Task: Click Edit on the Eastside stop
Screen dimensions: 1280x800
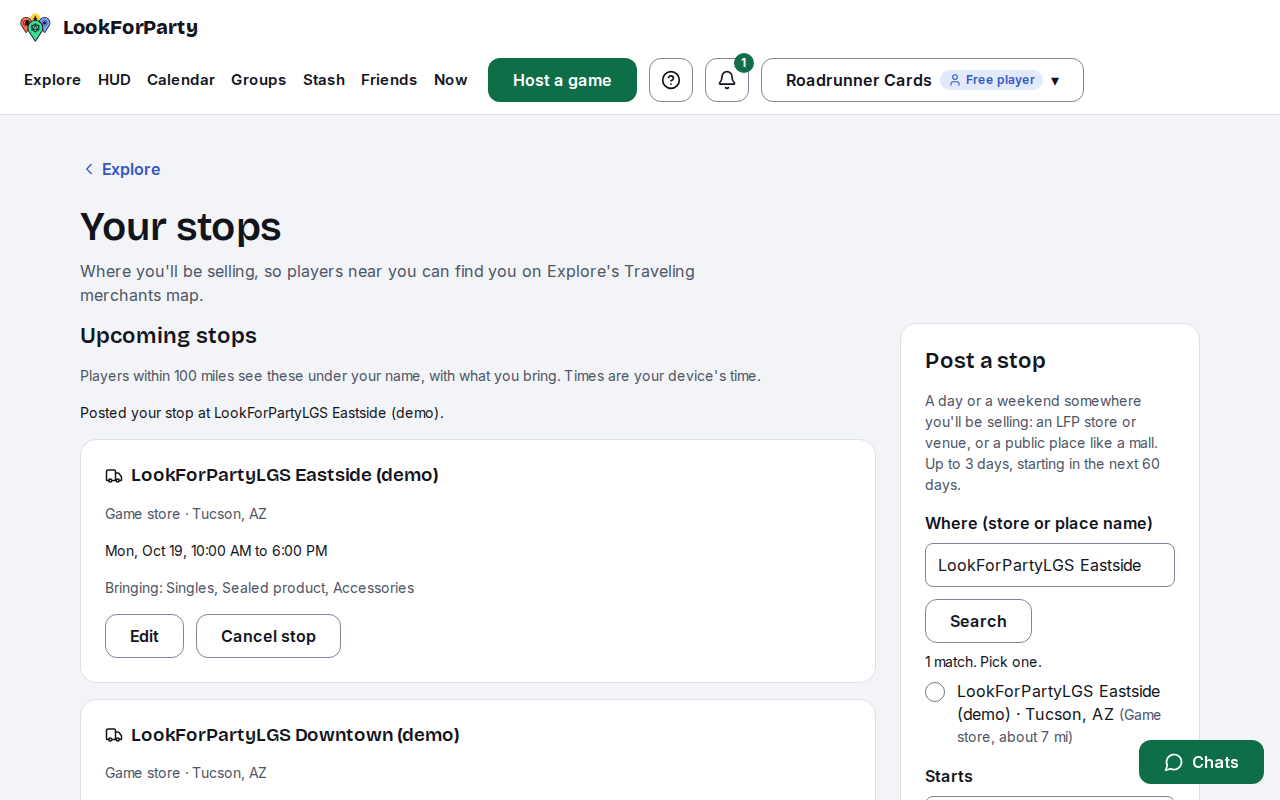Action: [144, 636]
